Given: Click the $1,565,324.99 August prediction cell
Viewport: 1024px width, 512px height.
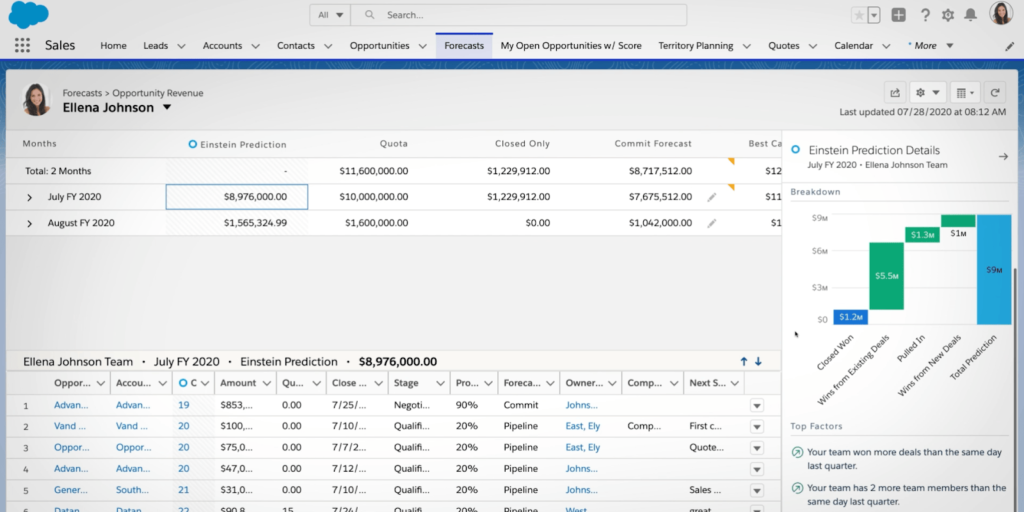Looking at the screenshot, I should click(236, 223).
